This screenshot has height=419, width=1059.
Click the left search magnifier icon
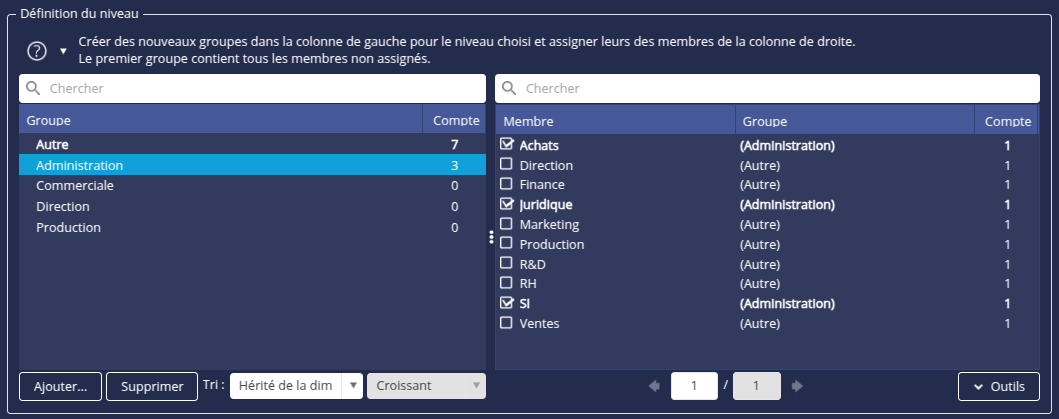(34, 89)
